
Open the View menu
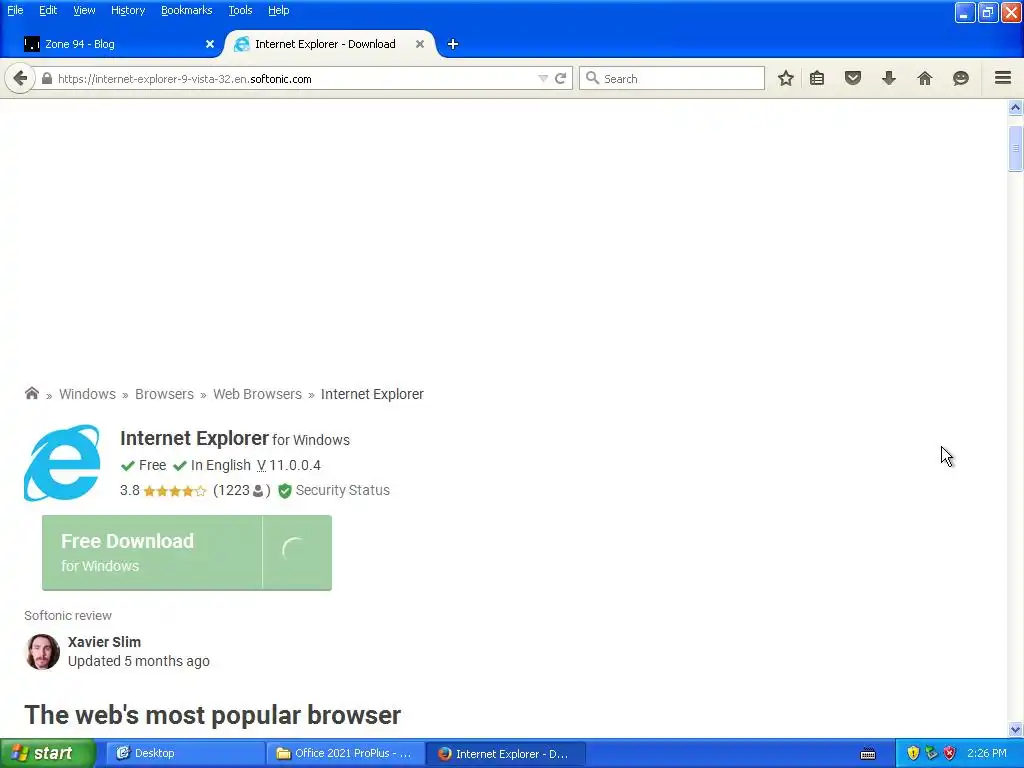(84, 10)
